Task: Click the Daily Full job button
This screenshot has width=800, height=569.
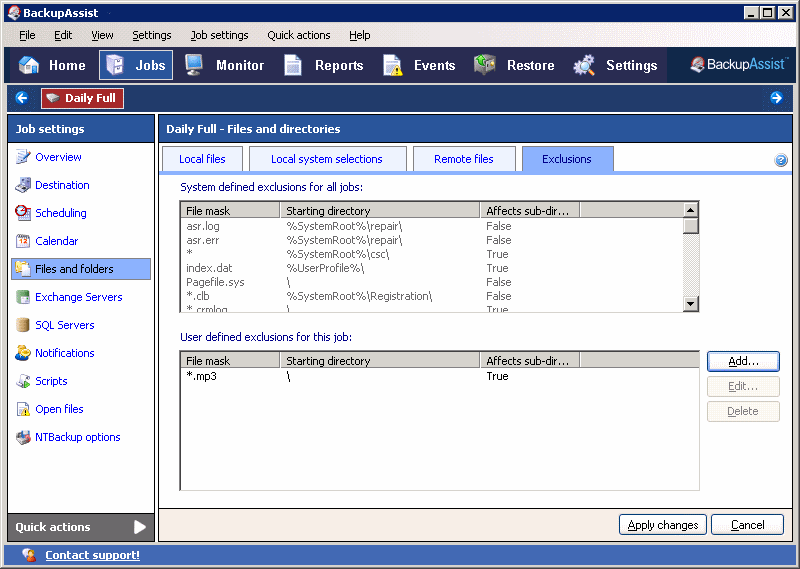Action: 82,98
